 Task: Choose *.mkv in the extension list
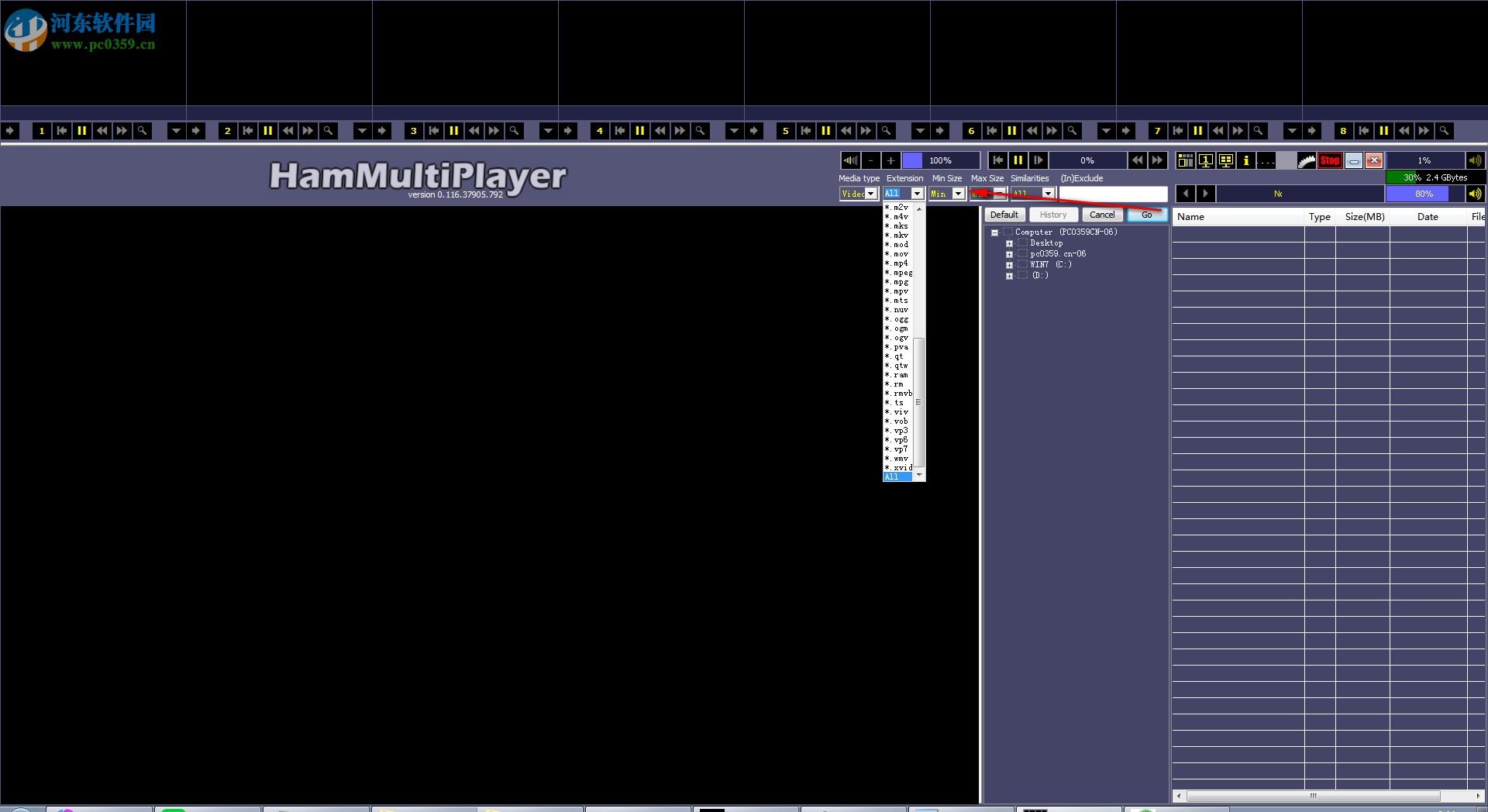tap(897, 236)
